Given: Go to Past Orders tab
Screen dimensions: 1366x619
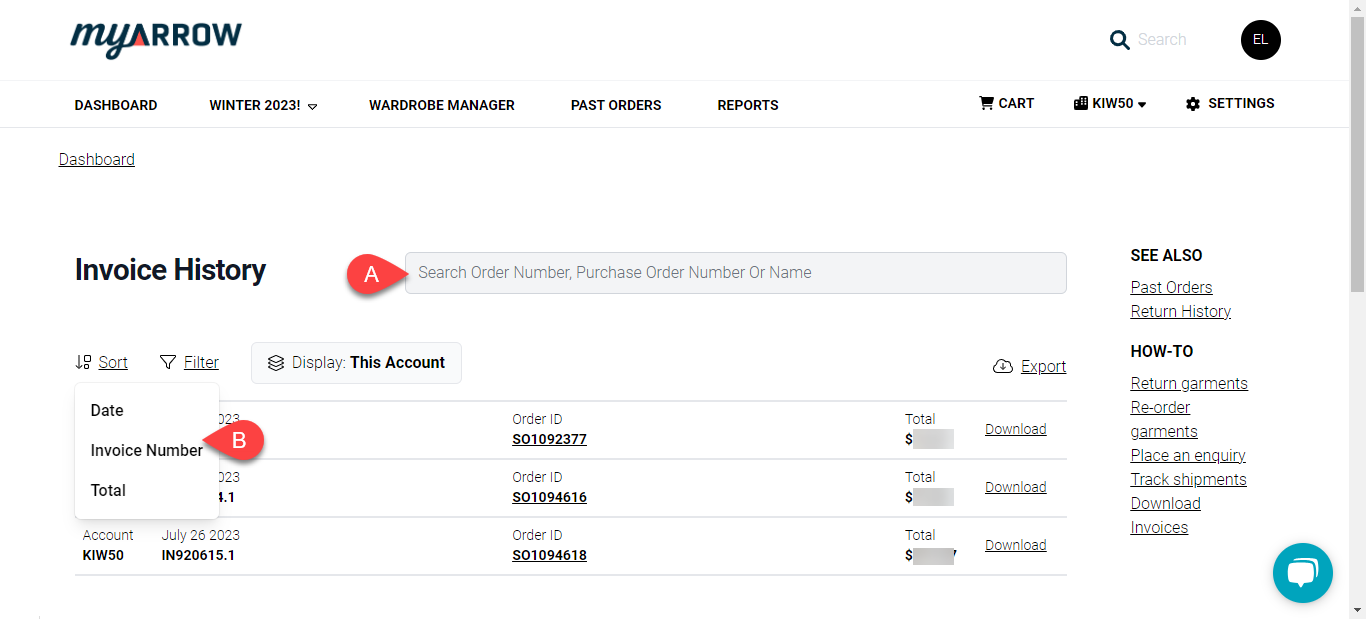Looking at the screenshot, I should click(616, 105).
